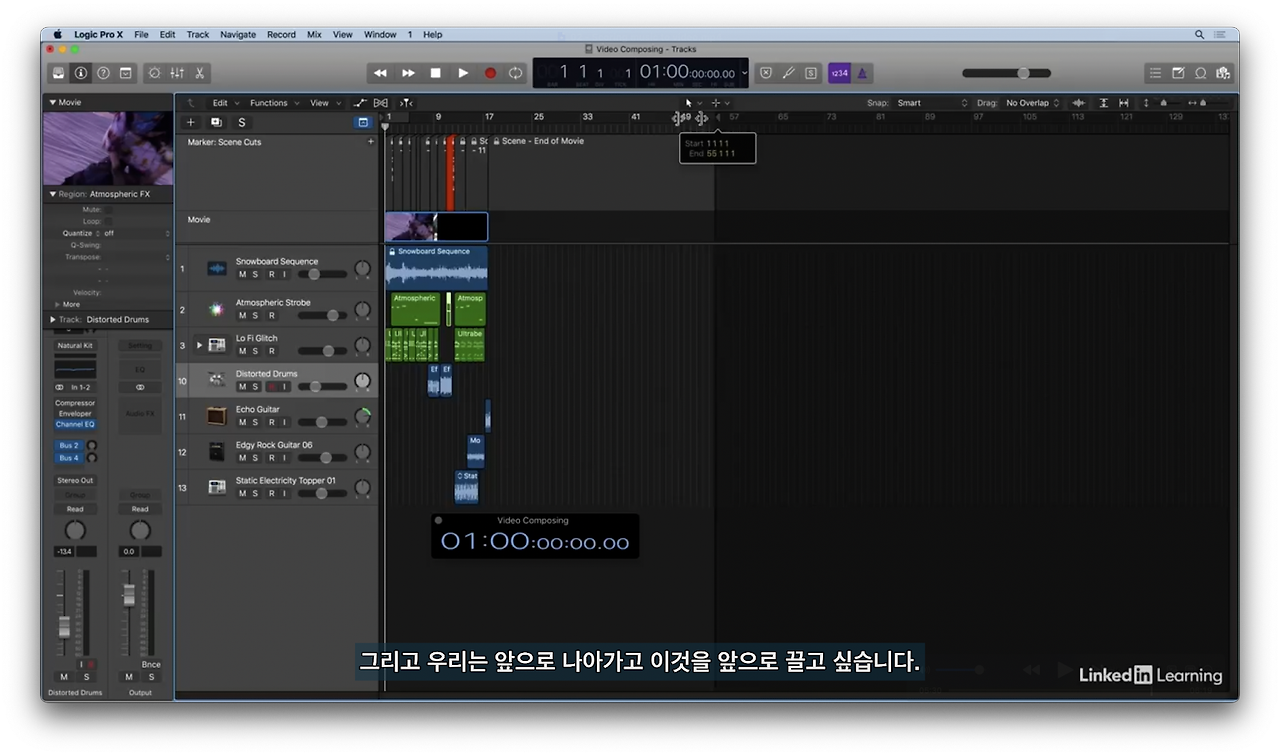Toggle input monitoring on Echo Guitar

[284, 422]
